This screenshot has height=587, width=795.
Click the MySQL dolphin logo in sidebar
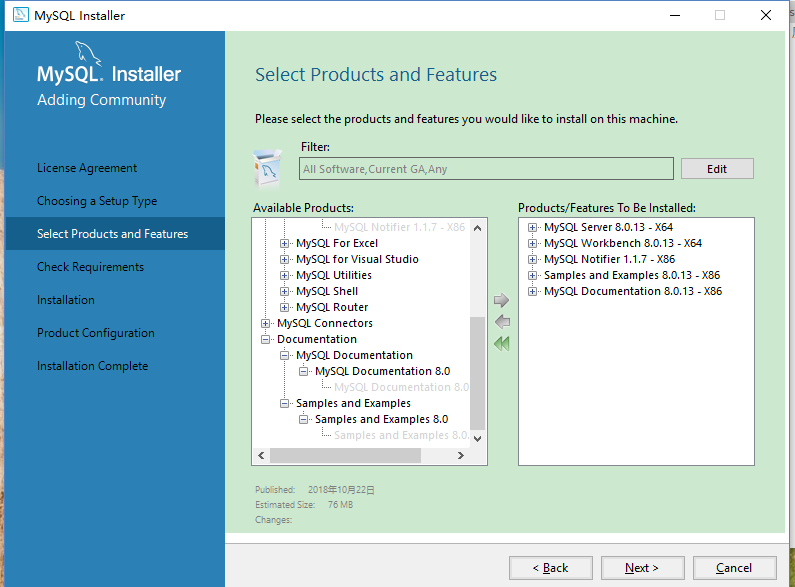[88, 53]
